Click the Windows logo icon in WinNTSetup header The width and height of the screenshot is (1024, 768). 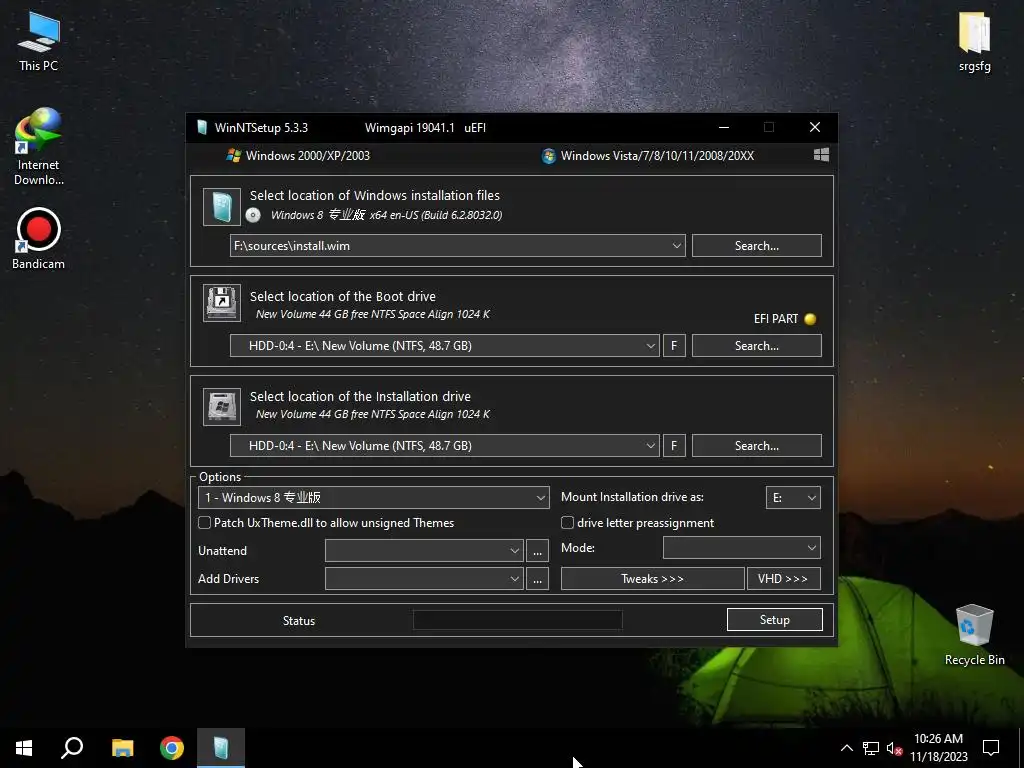tap(822, 155)
